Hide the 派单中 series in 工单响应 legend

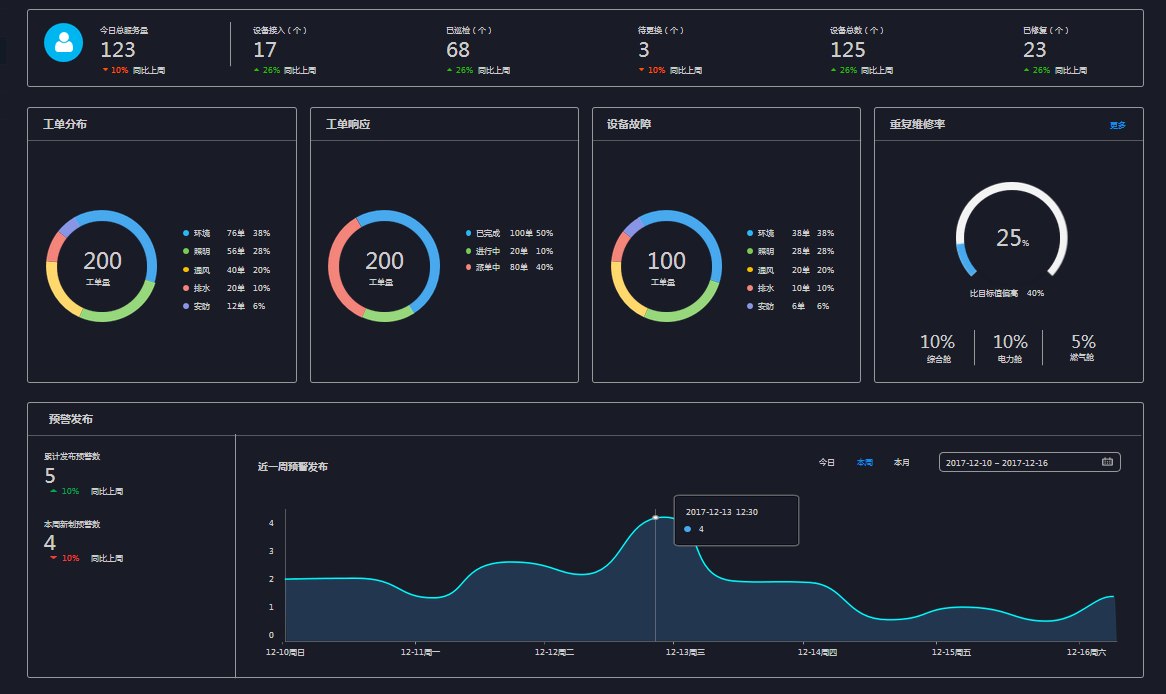click(487, 269)
